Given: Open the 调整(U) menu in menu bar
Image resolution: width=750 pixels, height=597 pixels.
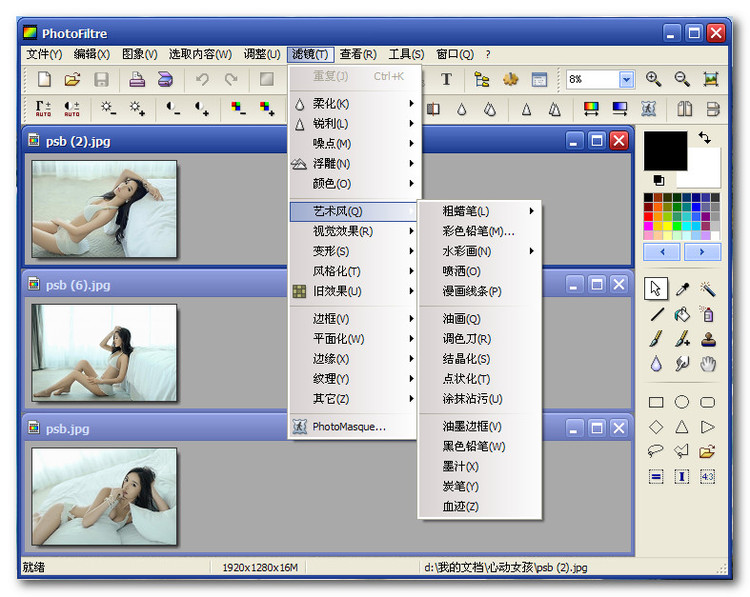Looking at the screenshot, I should pos(262,54).
